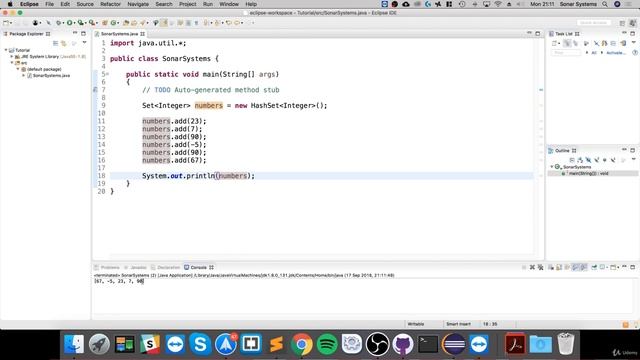Open the Window menu
This screenshot has width=640, height=360.
pos(229,4)
